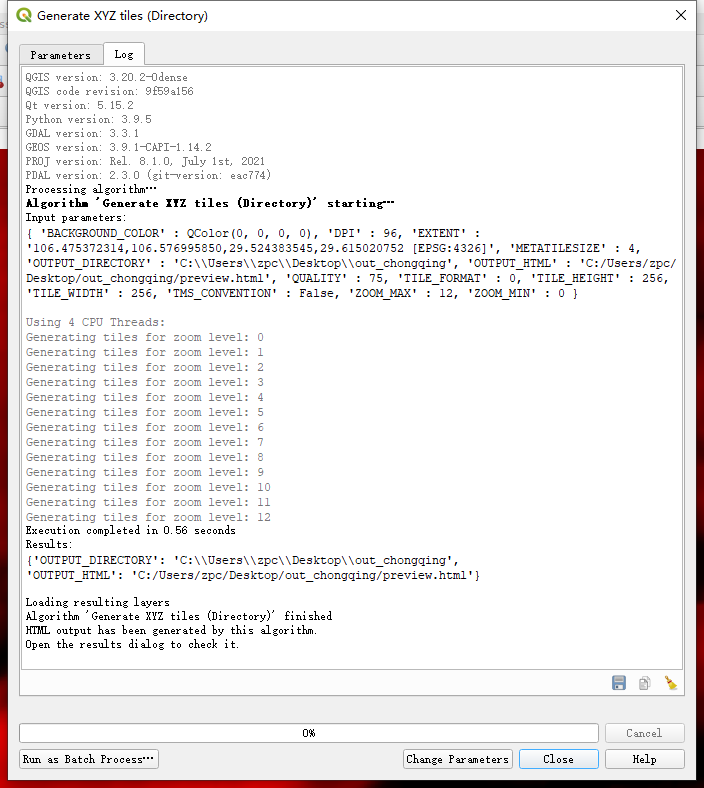Screen dimensions: 704x788
Task: Click 'Generating tiles for zoom level: 9'
Action: (145, 472)
